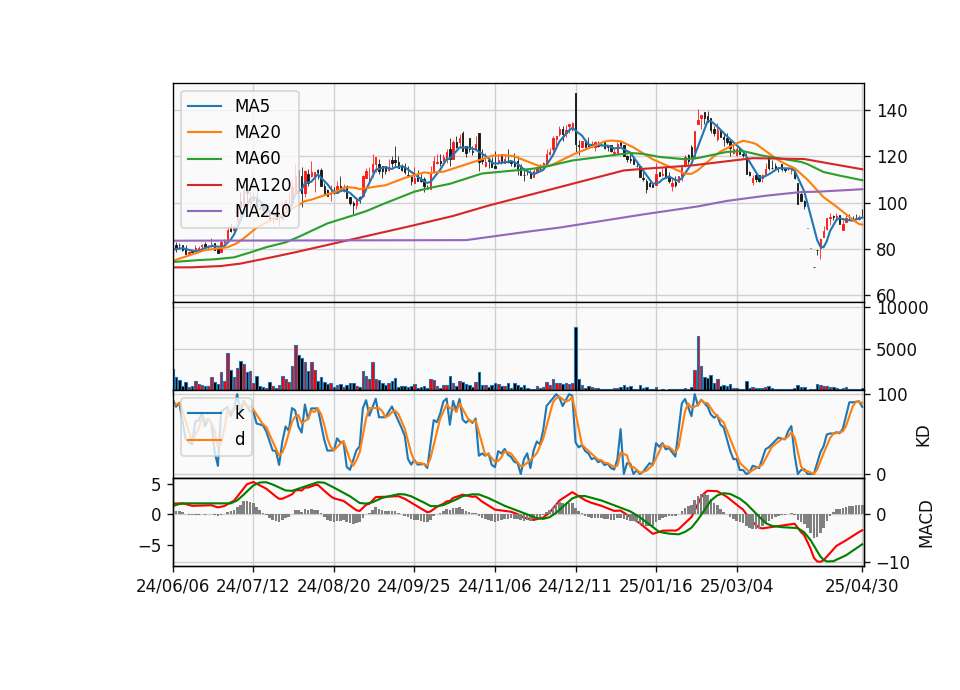Click the 24/12/11 date label
This screenshot has width=960, height=690.
[x=575, y=586]
